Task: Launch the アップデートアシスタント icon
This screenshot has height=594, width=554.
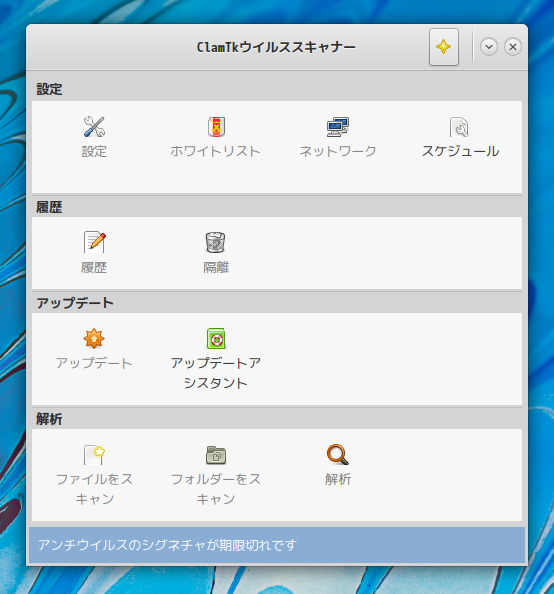Action: (x=216, y=338)
